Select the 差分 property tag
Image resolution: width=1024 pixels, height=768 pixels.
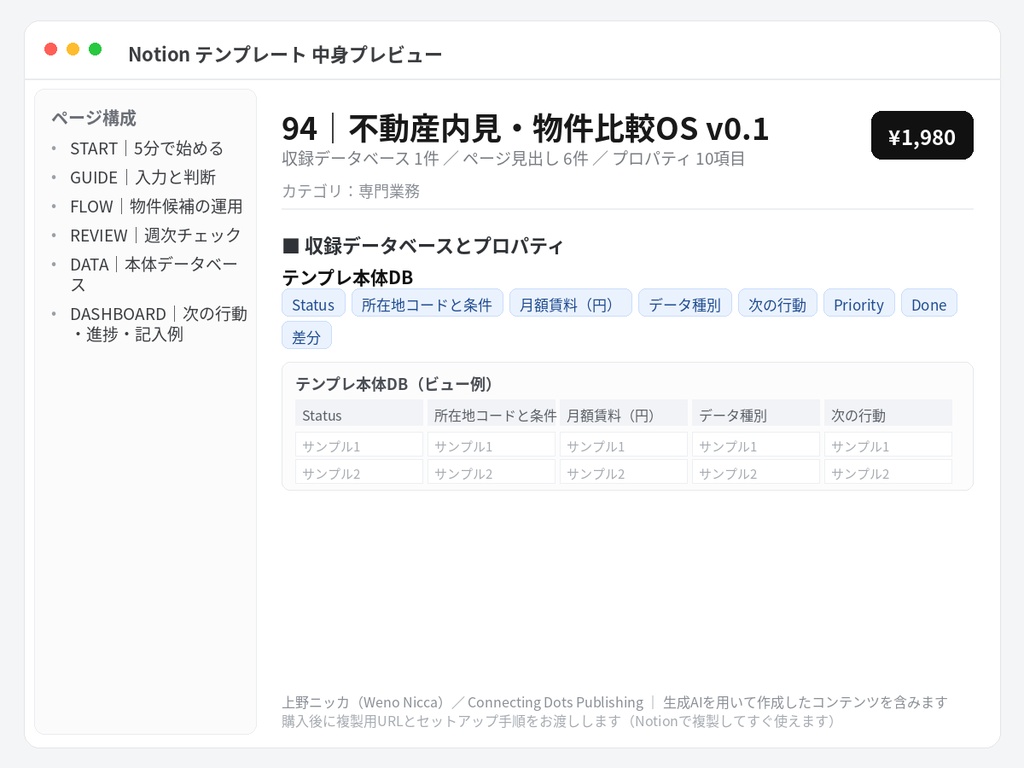(x=306, y=337)
